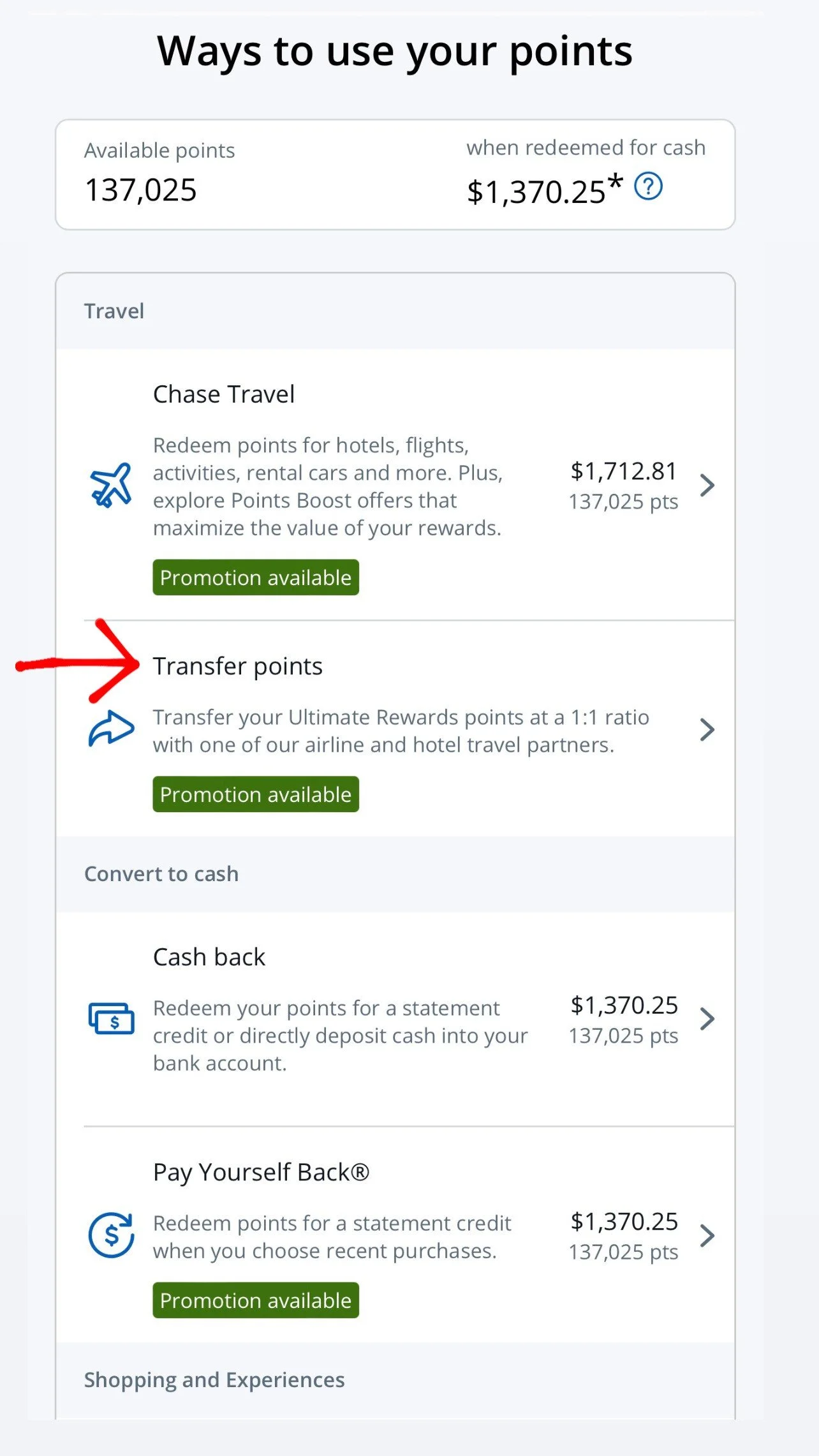Click Promotion available badge under Chase Travel
The height and width of the screenshot is (1456, 819).
click(256, 577)
